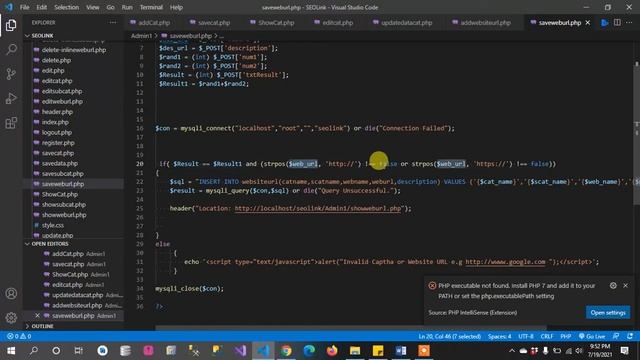This screenshot has width=640, height=360.
Task: Click Ln 20, Col 46 cursor position
Action: pyautogui.click(x=449, y=336)
